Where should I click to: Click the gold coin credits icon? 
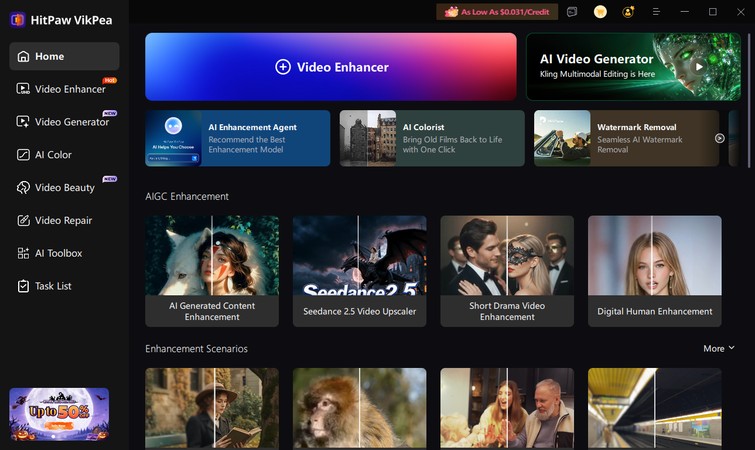tap(600, 12)
